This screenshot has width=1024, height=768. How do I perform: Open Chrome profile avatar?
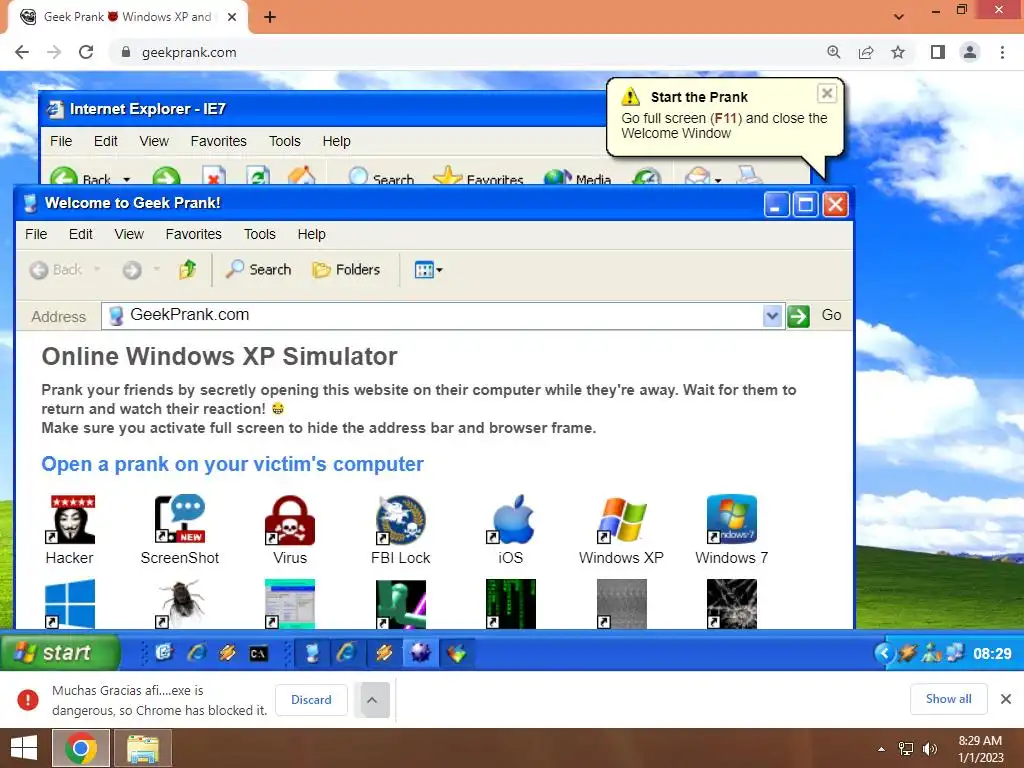(x=970, y=52)
